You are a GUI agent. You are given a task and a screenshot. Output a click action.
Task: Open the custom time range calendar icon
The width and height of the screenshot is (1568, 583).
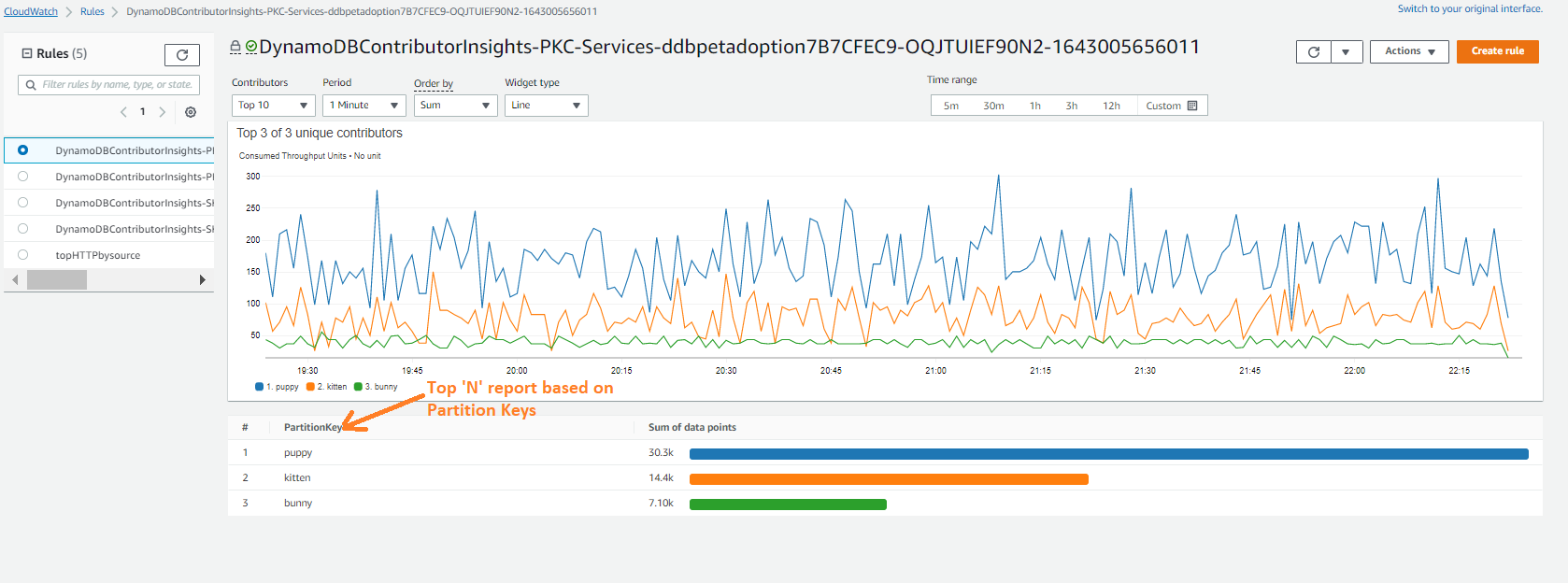(x=1192, y=106)
